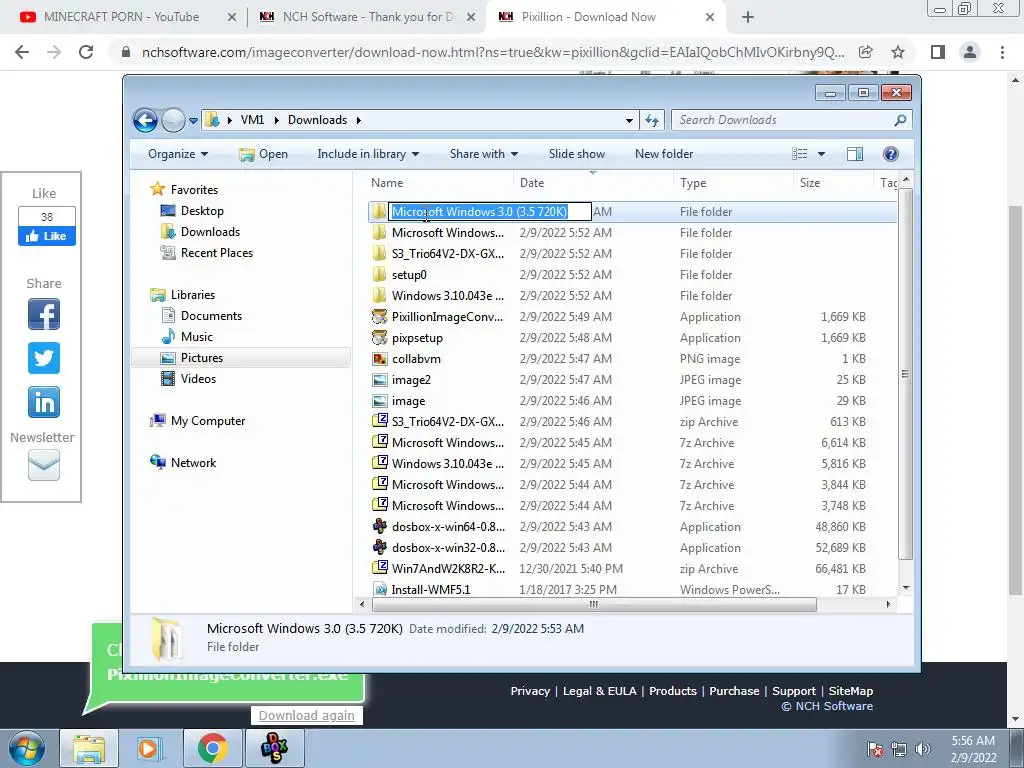Screen dimensions: 1024x768
Task: Select S3_Trio64V2-DX-GX zip archive file
Action: point(632,422)
